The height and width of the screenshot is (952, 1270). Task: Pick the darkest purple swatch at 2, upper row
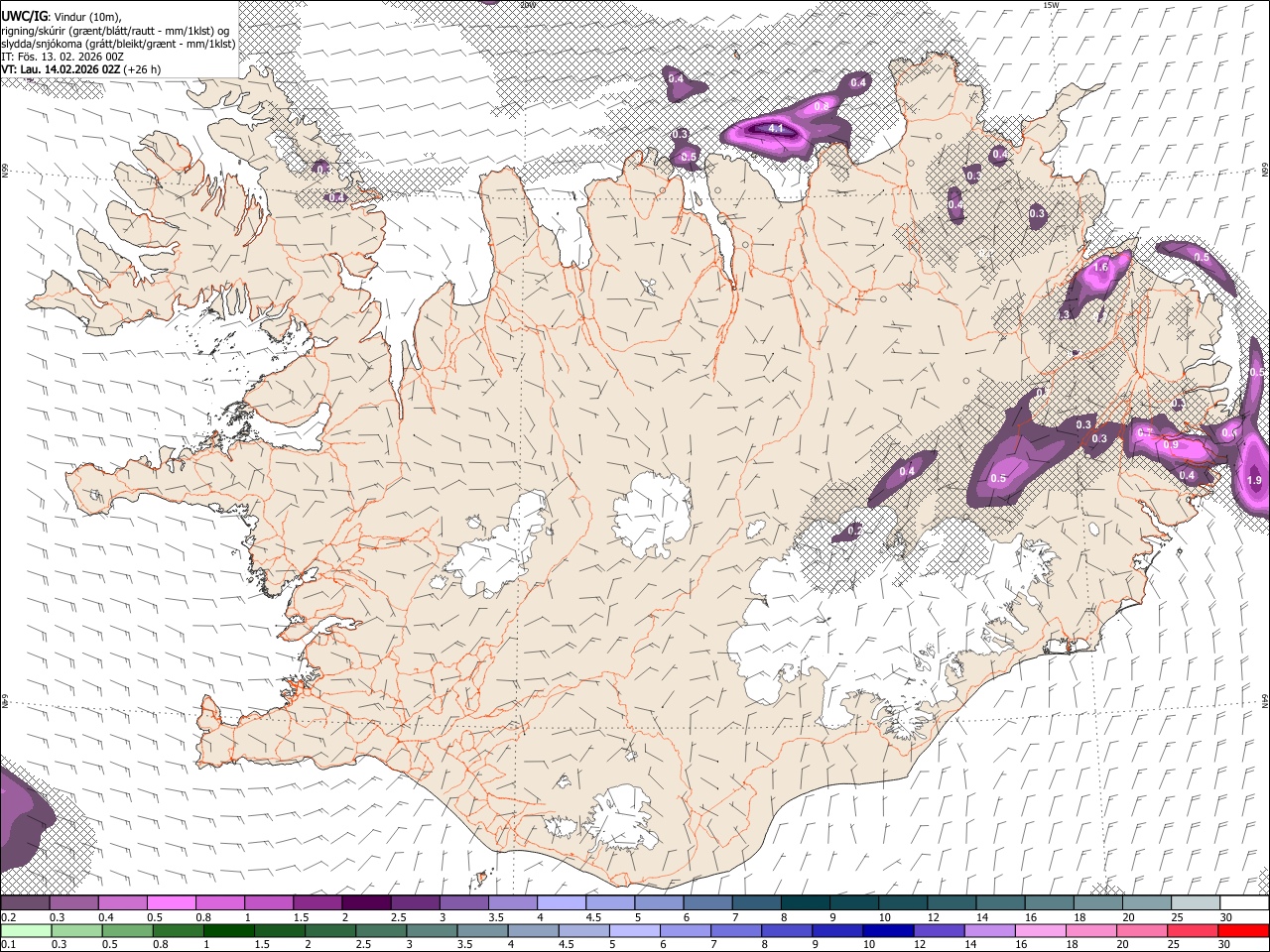[366, 903]
